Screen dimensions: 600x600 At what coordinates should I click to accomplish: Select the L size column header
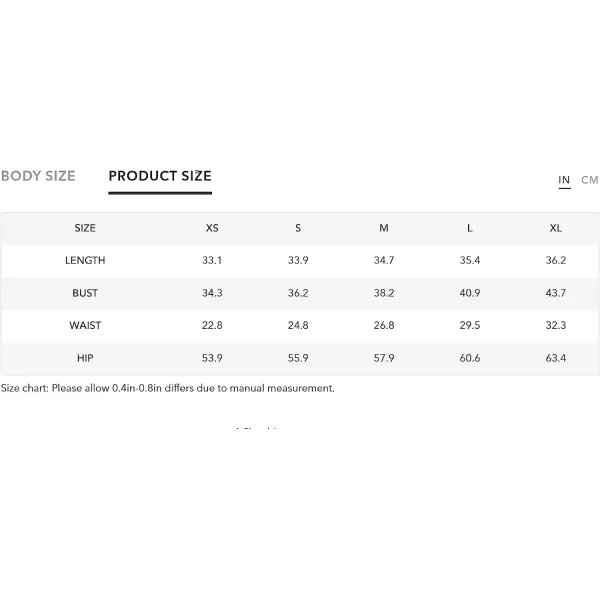tap(470, 228)
